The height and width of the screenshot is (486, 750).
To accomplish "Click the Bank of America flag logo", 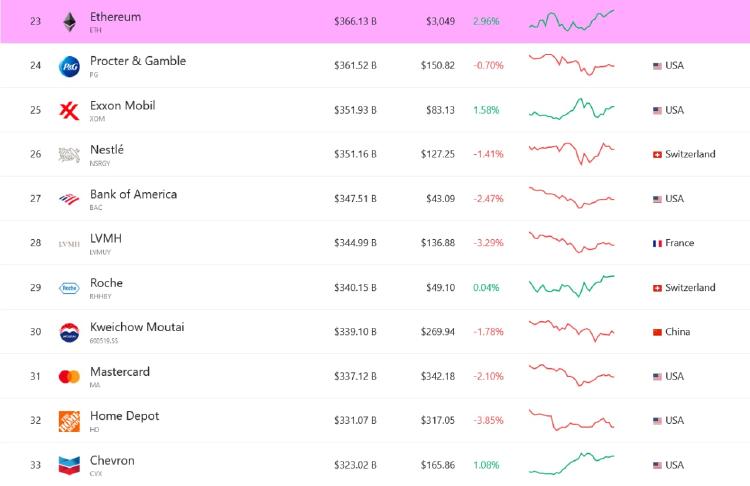I will [x=69, y=199].
